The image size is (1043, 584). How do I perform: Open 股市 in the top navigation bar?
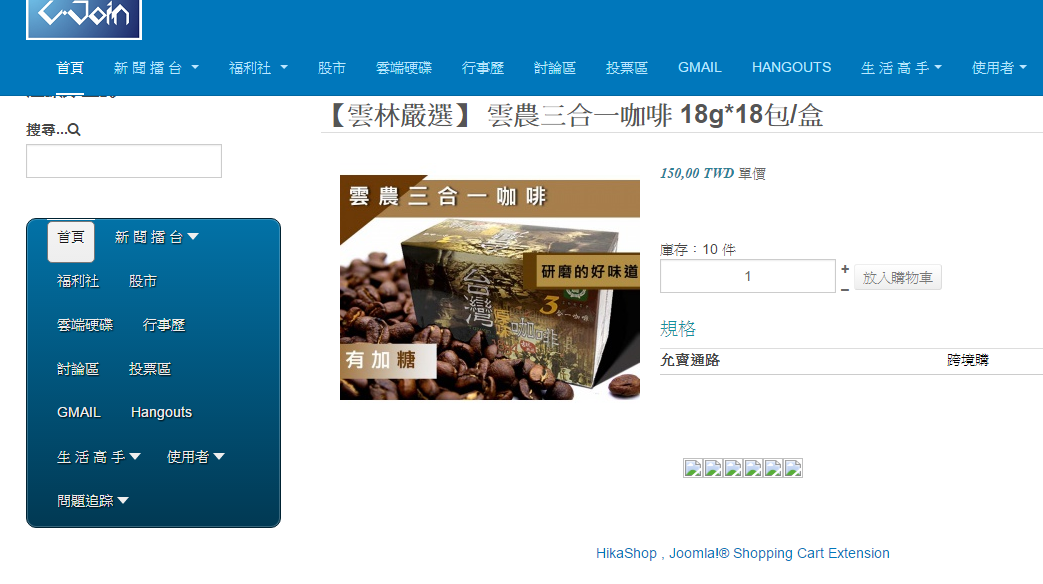pyautogui.click(x=332, y=68)
